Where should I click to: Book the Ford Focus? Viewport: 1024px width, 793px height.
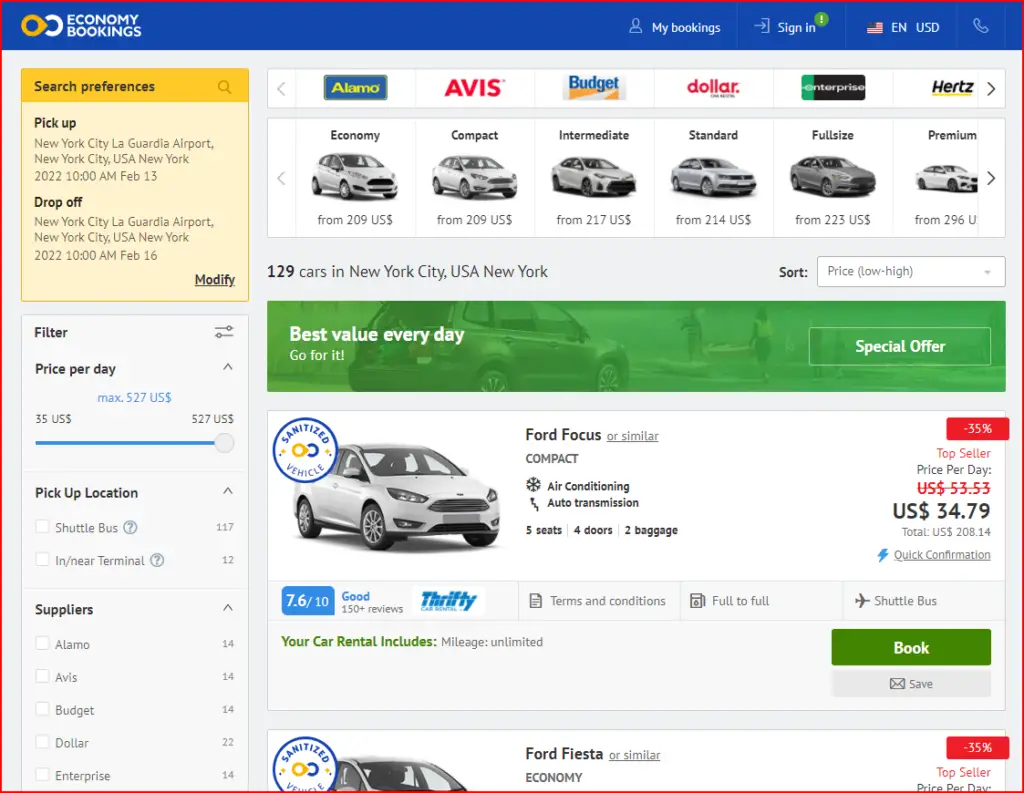(x=911, y=647)
